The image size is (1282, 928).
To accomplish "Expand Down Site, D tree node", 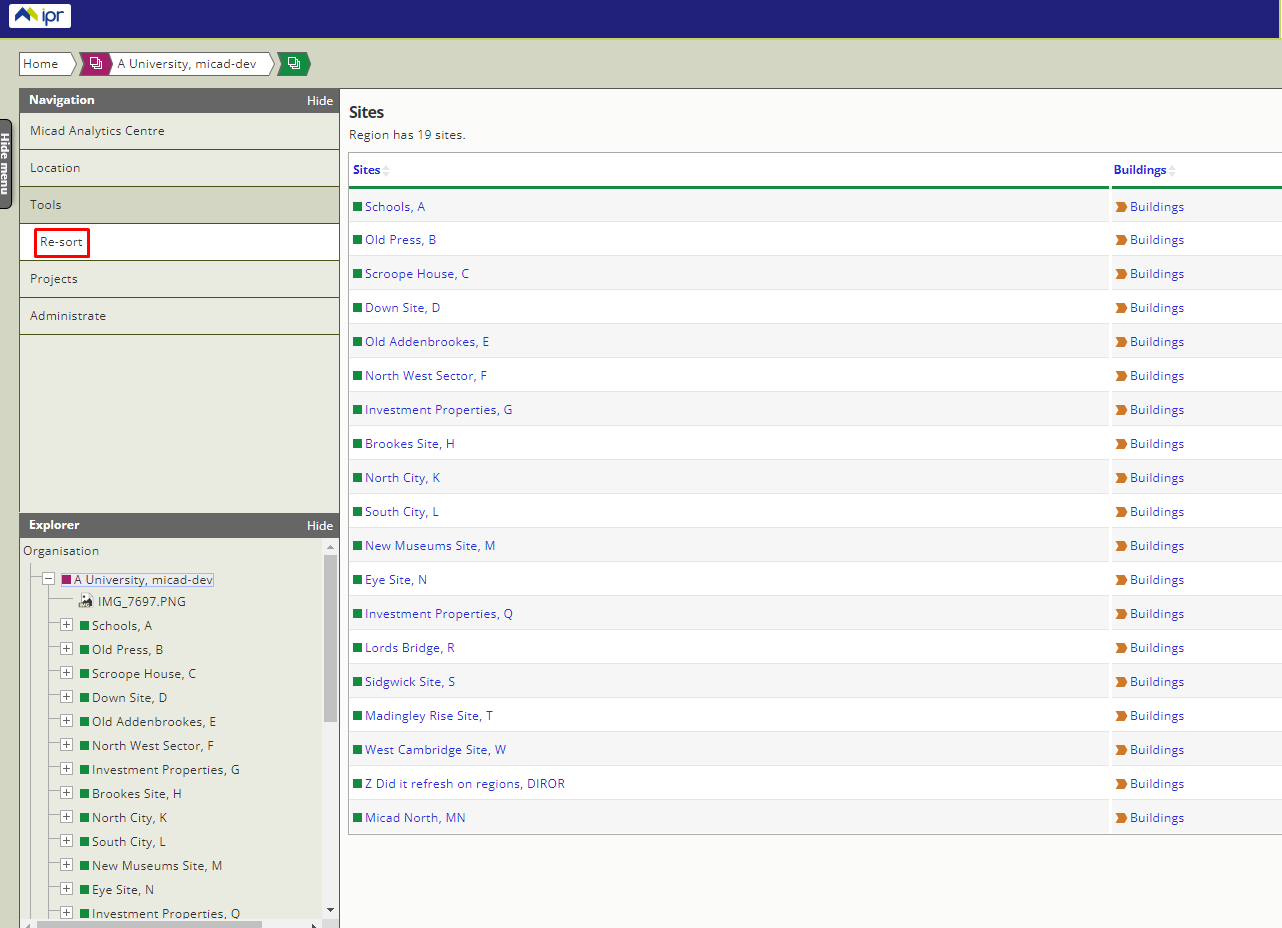I will click(x=66, y=697).
